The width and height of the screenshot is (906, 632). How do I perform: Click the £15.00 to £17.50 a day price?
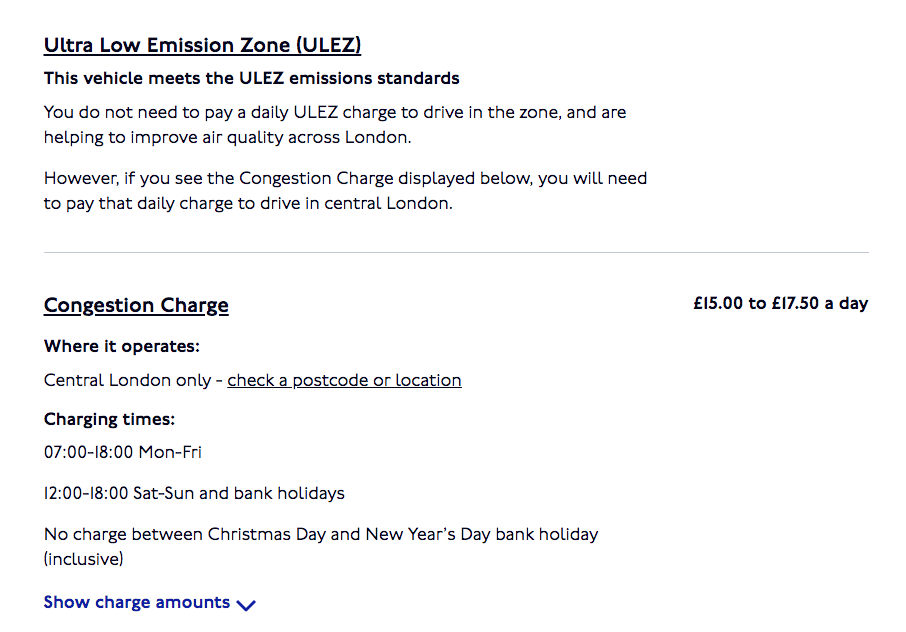tap(781, 303)
